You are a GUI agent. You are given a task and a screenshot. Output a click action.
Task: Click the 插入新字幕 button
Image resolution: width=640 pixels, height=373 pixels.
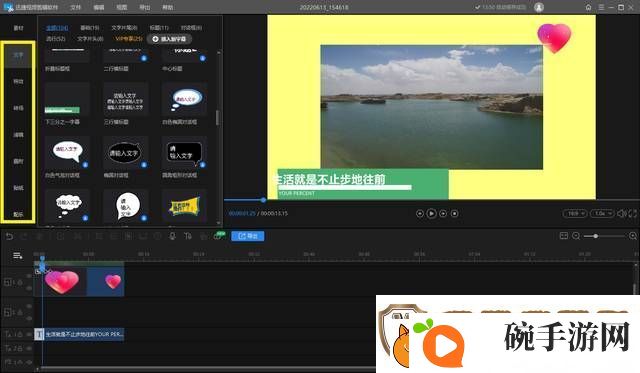click(169, 39)
